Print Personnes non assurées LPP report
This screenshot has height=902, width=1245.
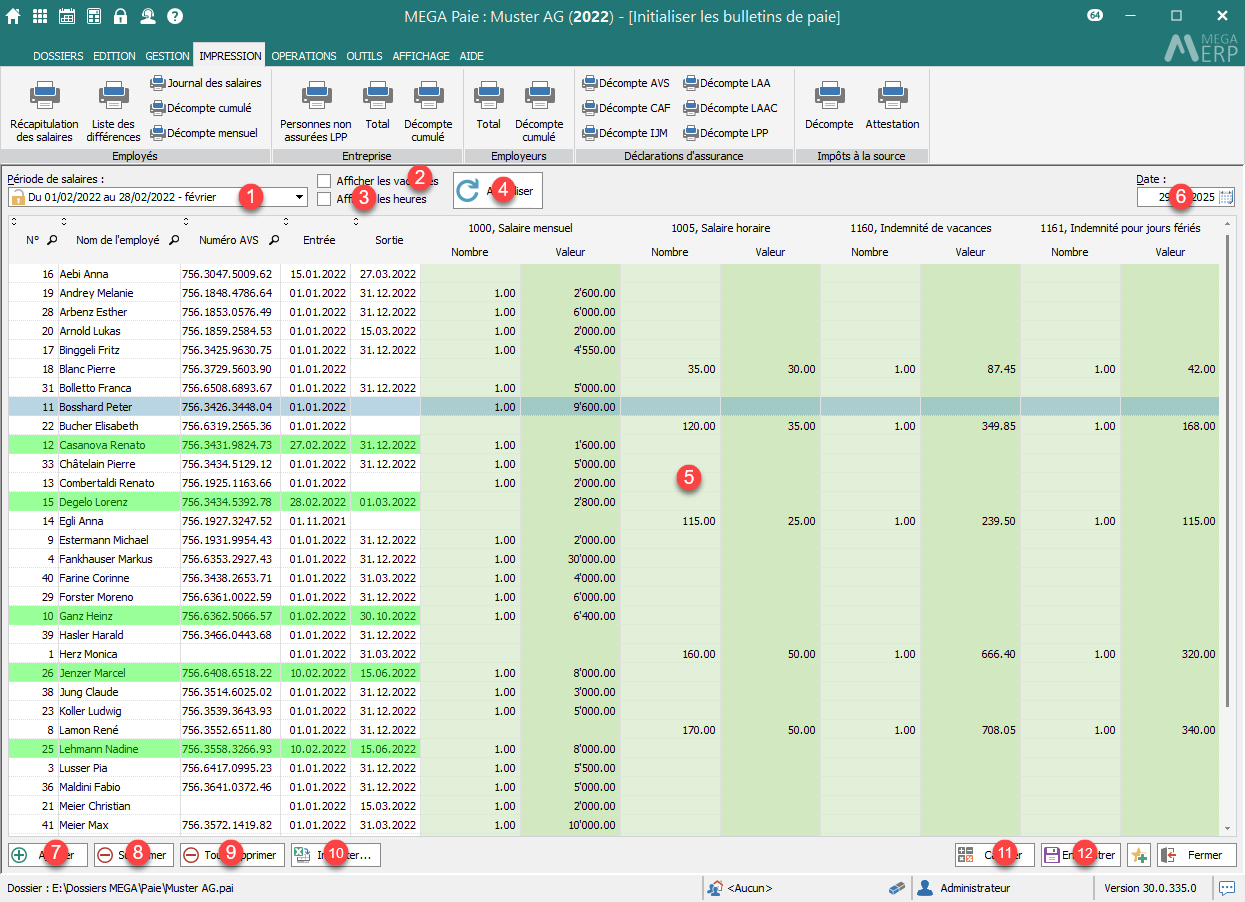click(315, 97)
